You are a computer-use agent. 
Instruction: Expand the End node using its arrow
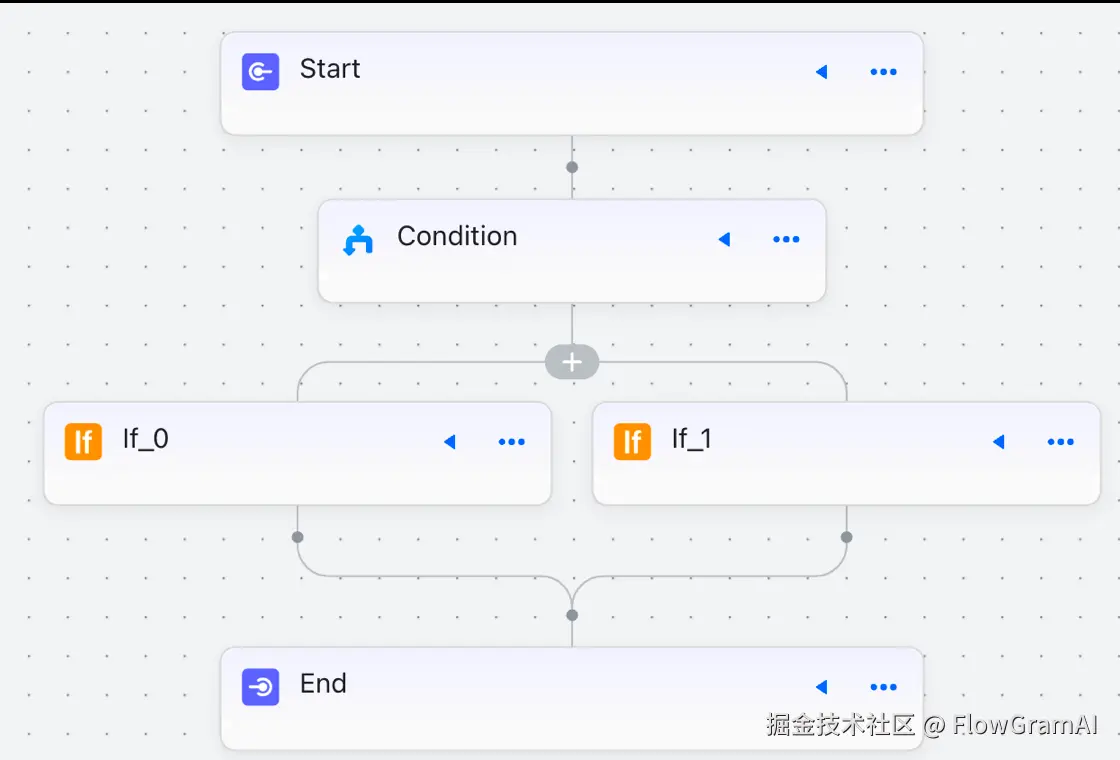822,687
